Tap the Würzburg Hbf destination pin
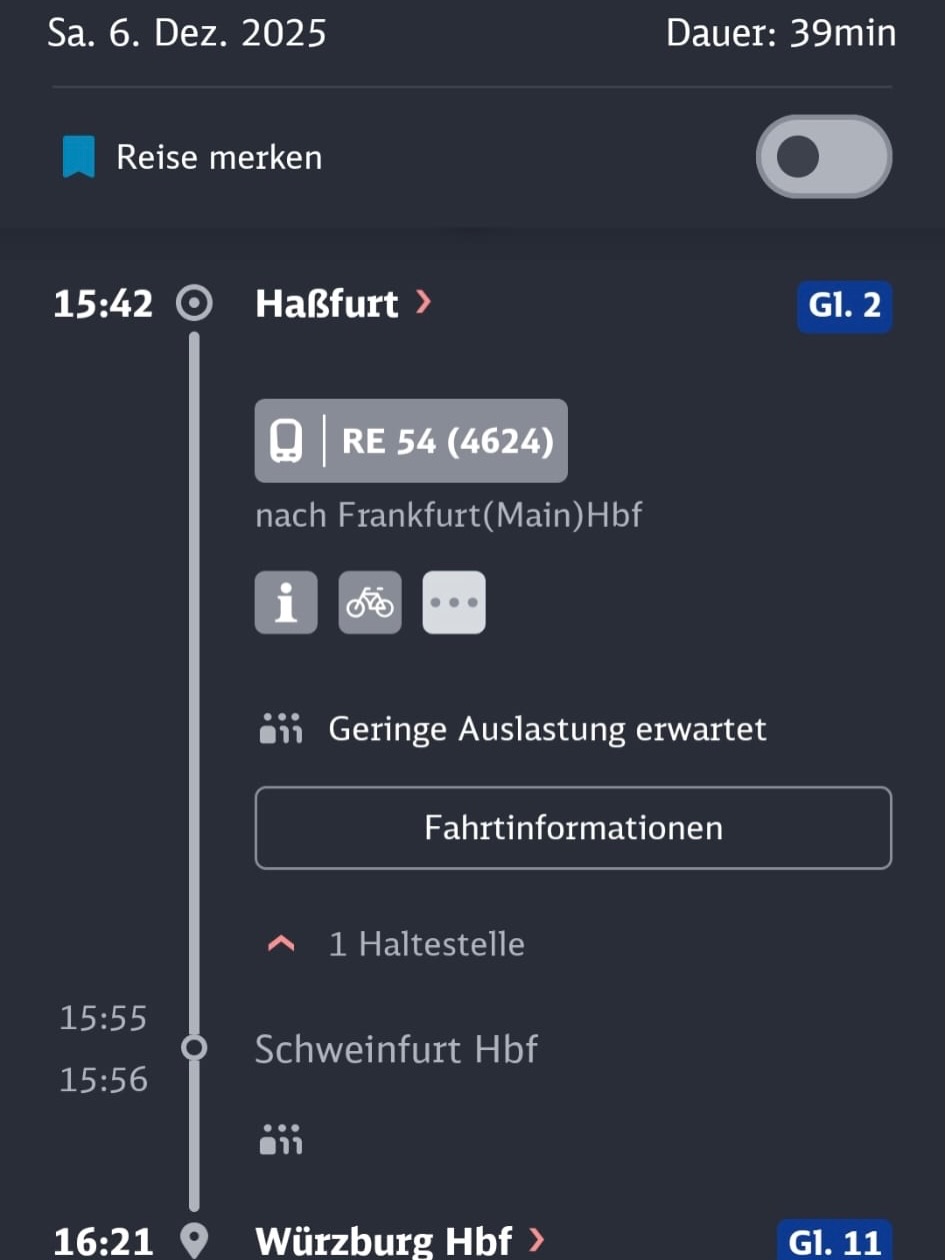Screen dimensions: 945x1260 point(194,1242)
